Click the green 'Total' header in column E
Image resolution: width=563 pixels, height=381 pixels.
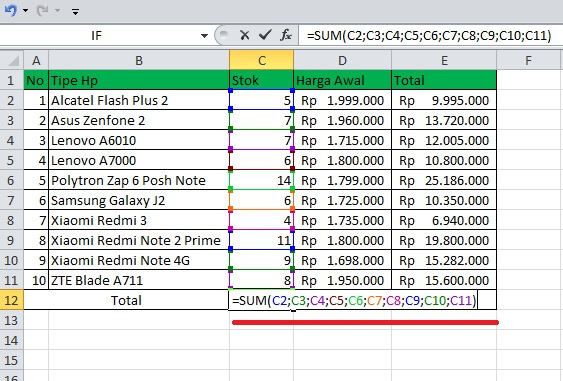click(444, 80)
